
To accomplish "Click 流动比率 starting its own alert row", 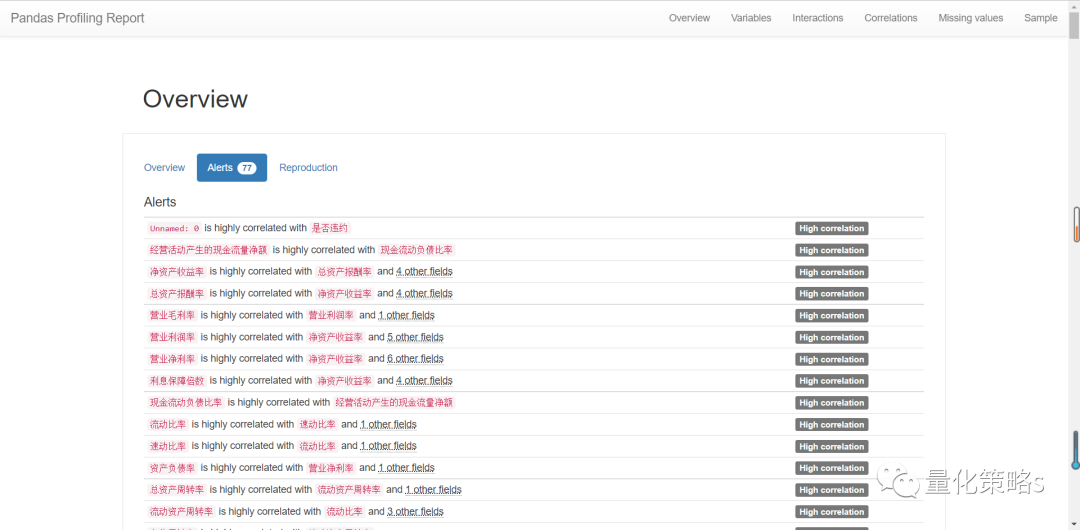I will [167, 424].
